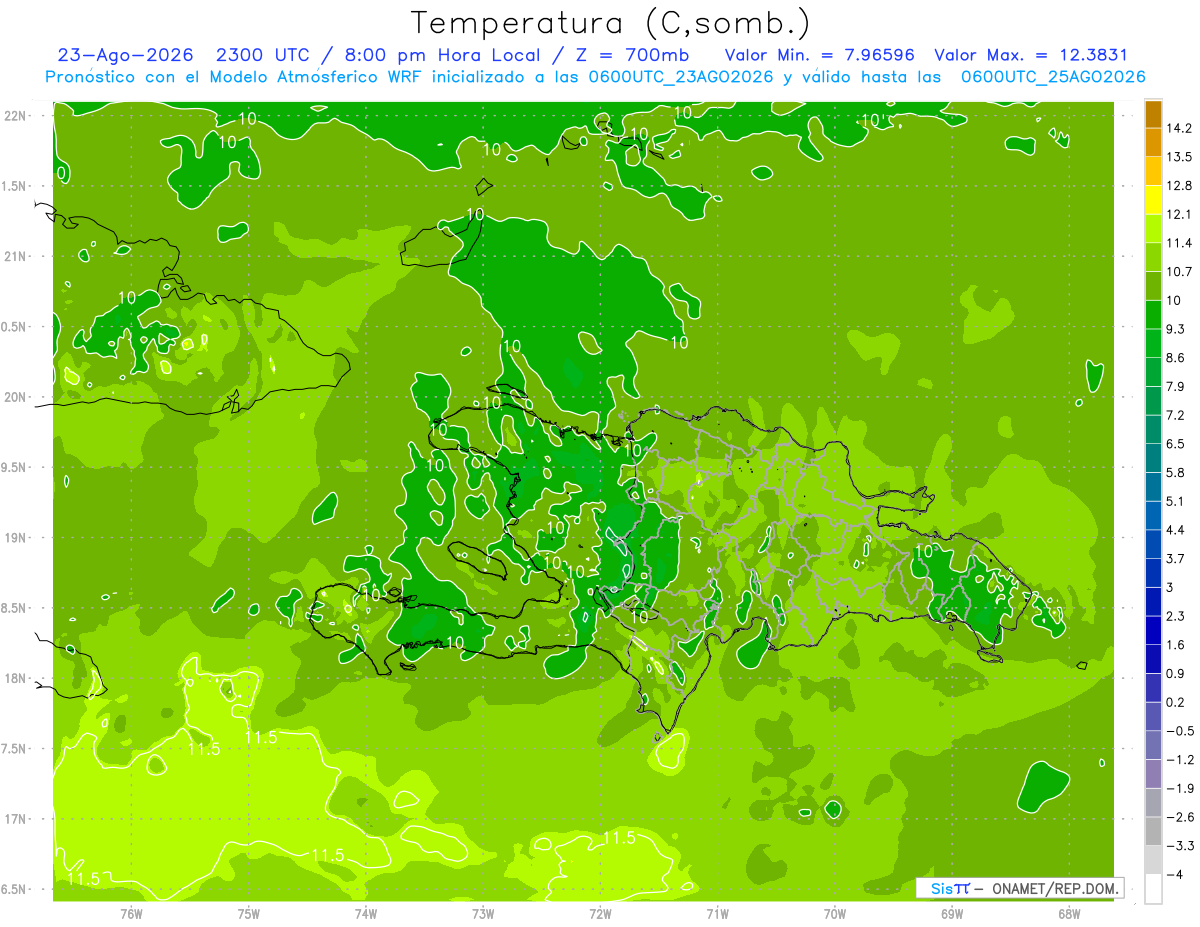Image resolution: width=1200 pixels, height=927 pixels.
Task: Pick the amber swatch between 13.5 and 12.8
Action: tap(1153, 171)
